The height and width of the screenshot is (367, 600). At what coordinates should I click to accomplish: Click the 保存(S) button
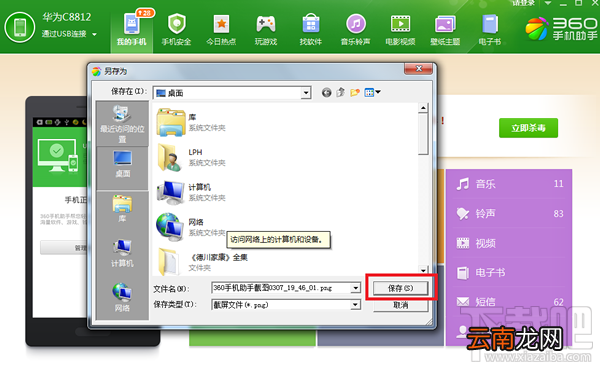pos(400,288)
